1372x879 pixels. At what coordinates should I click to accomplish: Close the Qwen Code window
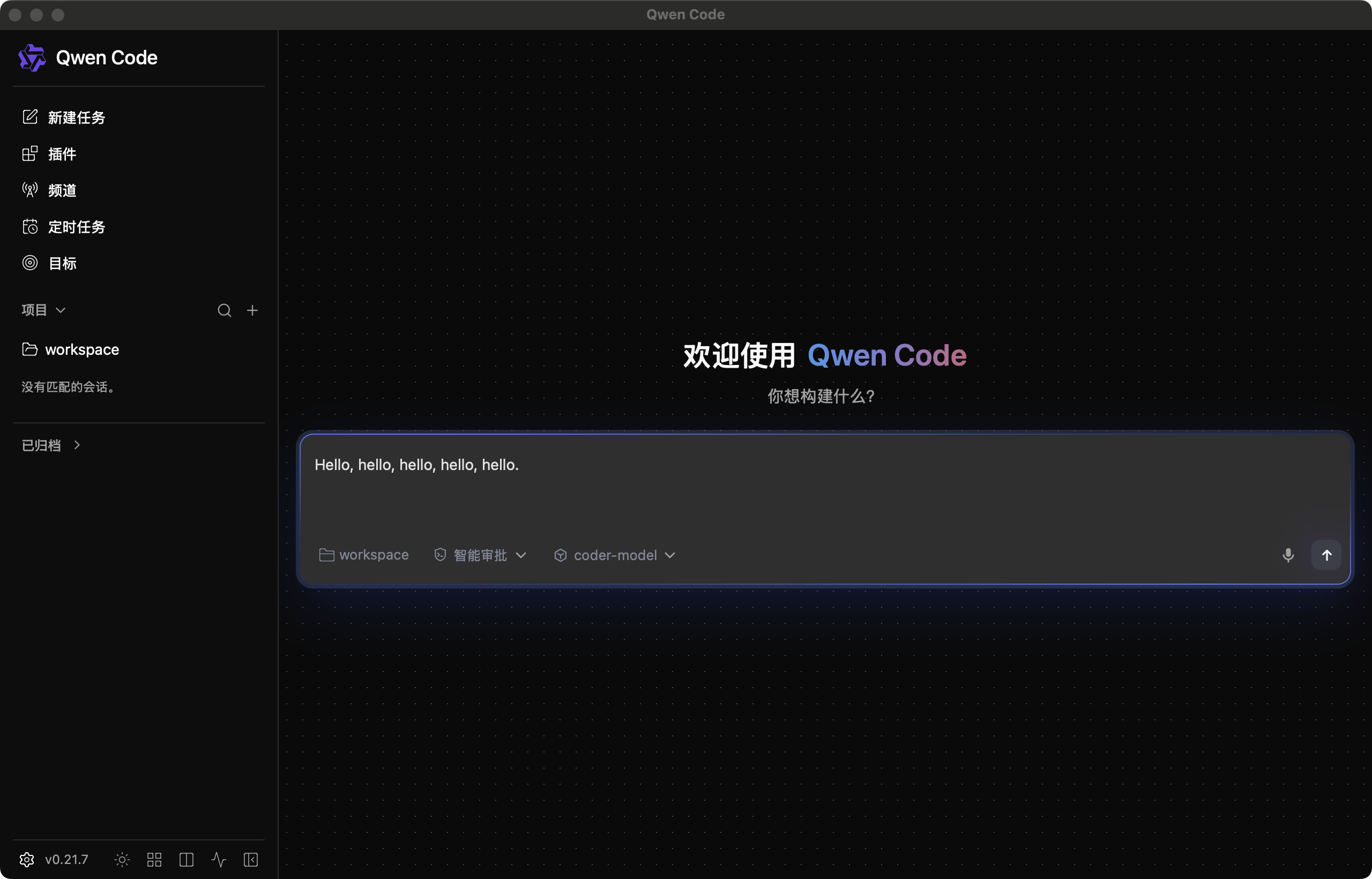tap(16, 15)
